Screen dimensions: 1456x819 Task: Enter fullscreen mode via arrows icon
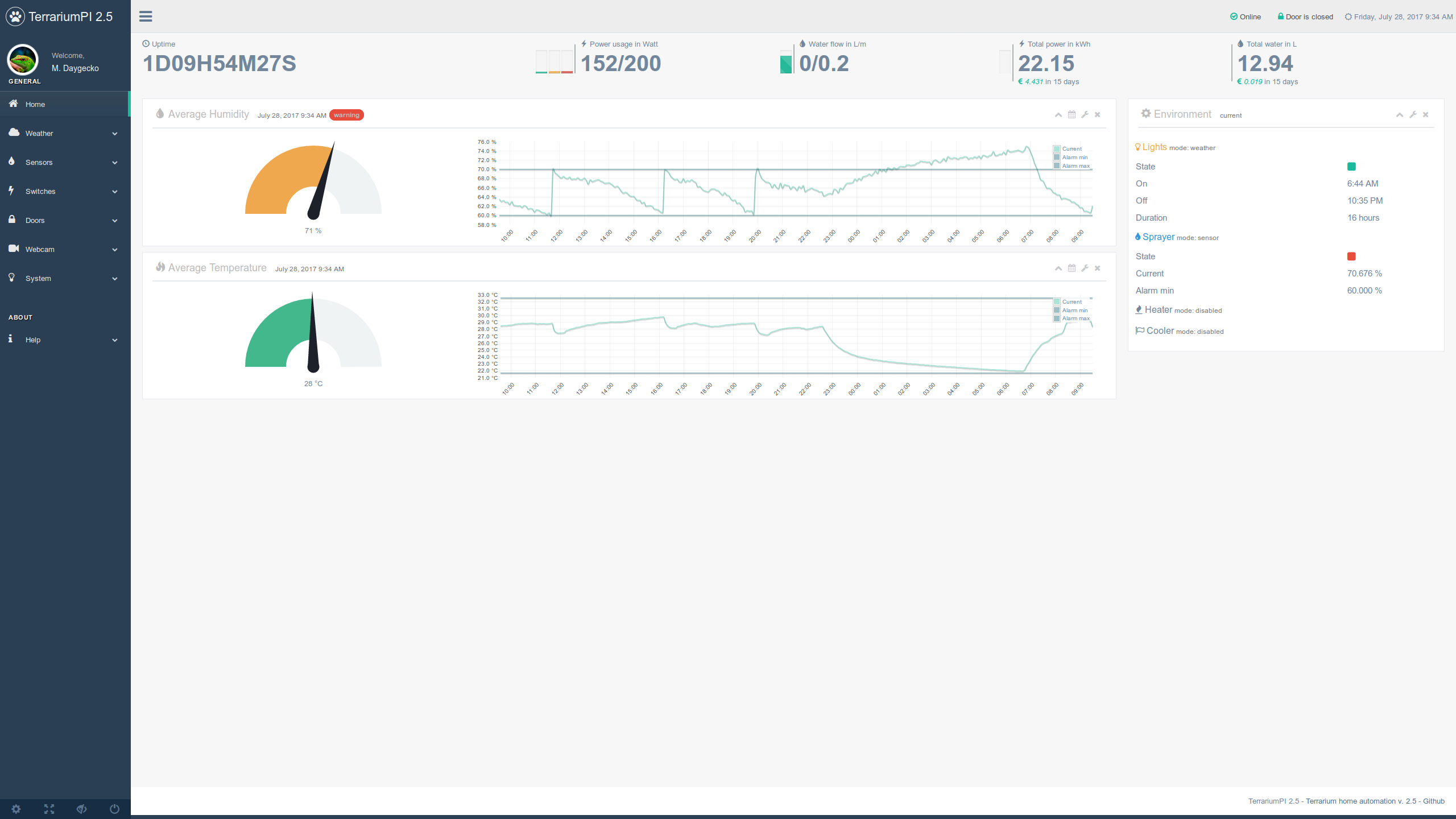click(49, 809)
